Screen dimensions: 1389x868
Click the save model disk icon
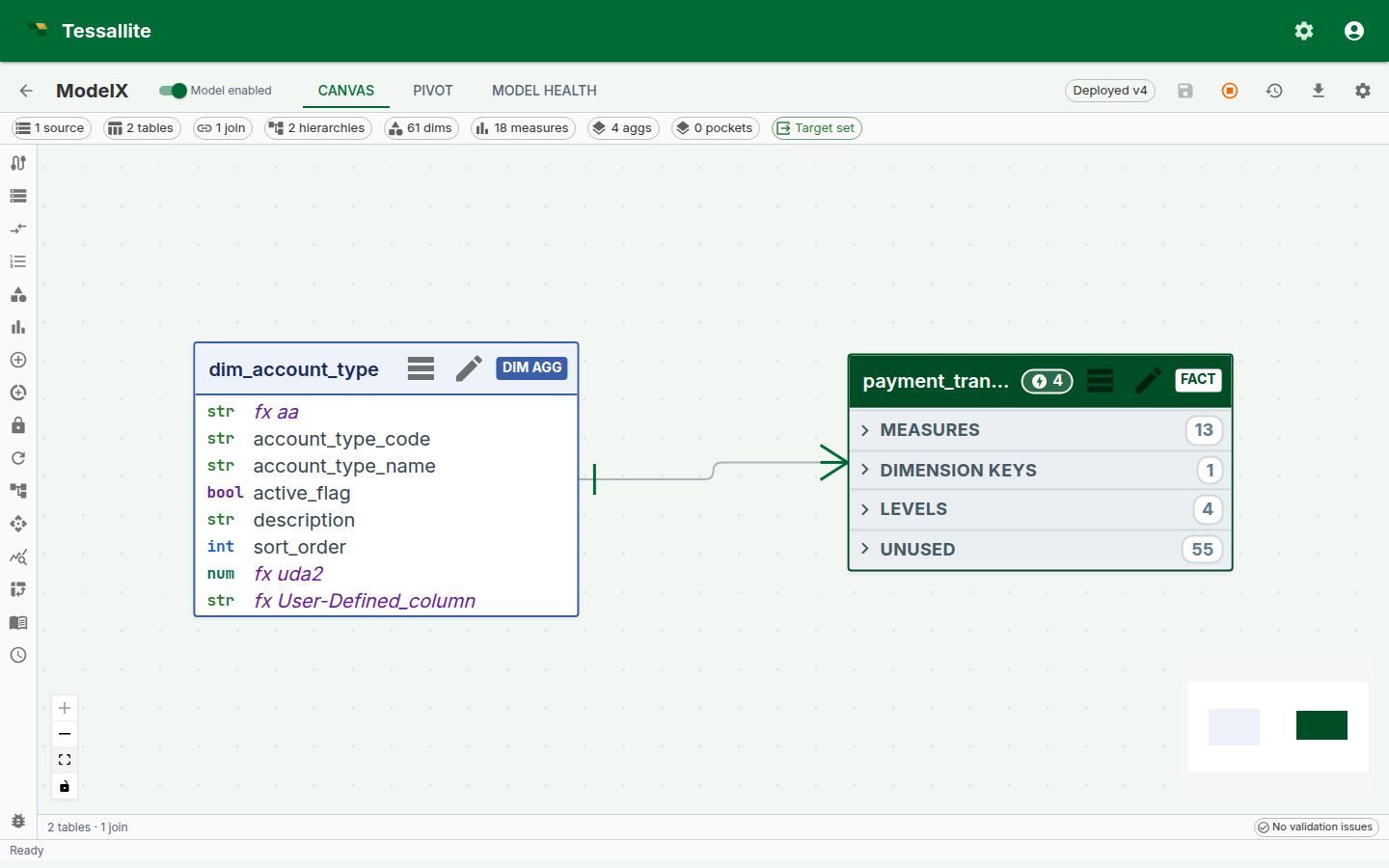tap(1185, 91)
